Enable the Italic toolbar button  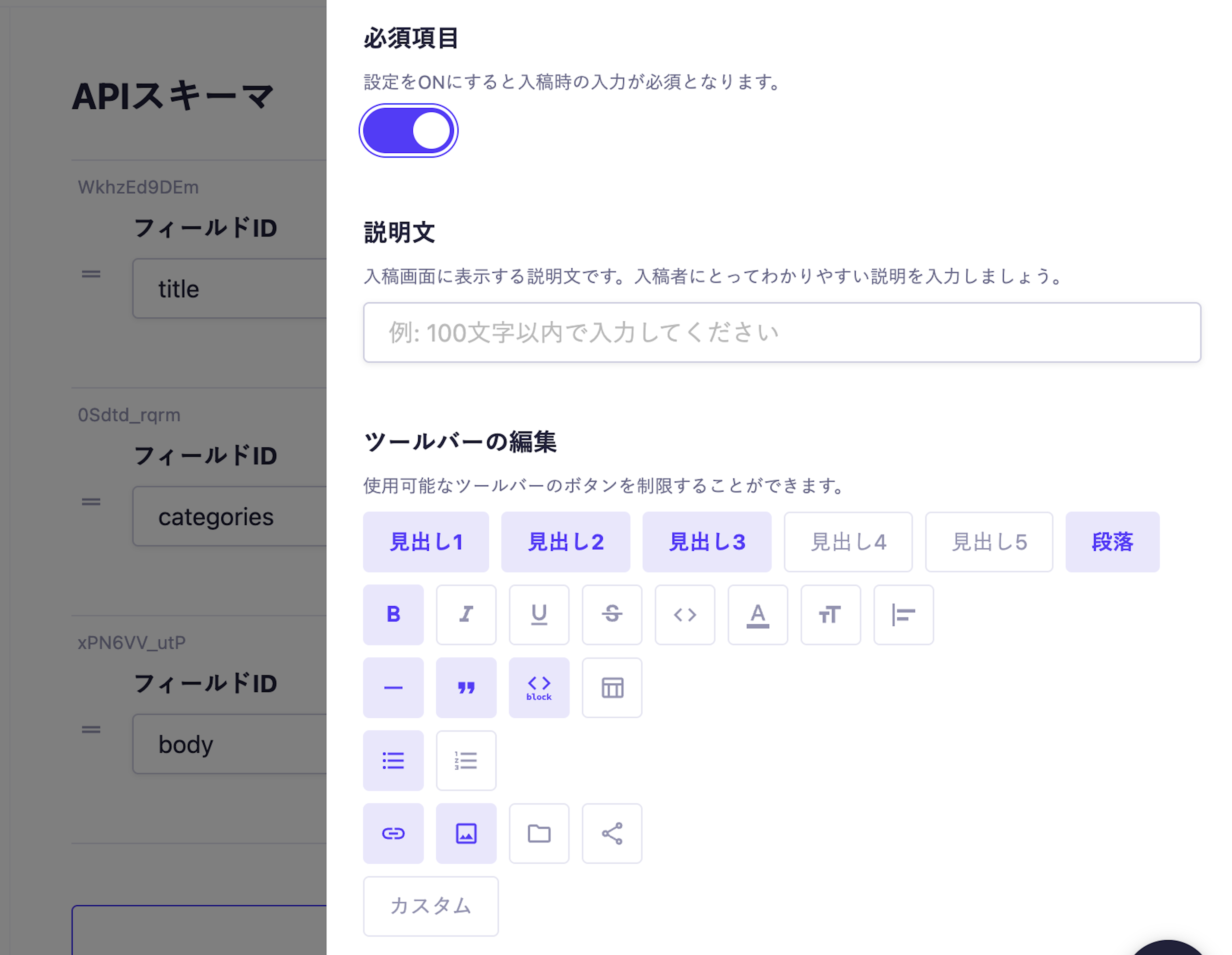(466, 614)
